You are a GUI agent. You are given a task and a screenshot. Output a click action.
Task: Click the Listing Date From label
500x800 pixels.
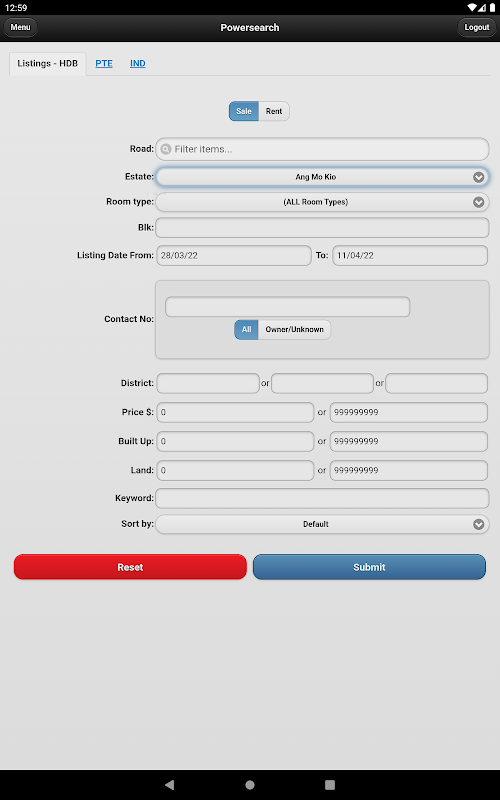pos(115,255)
